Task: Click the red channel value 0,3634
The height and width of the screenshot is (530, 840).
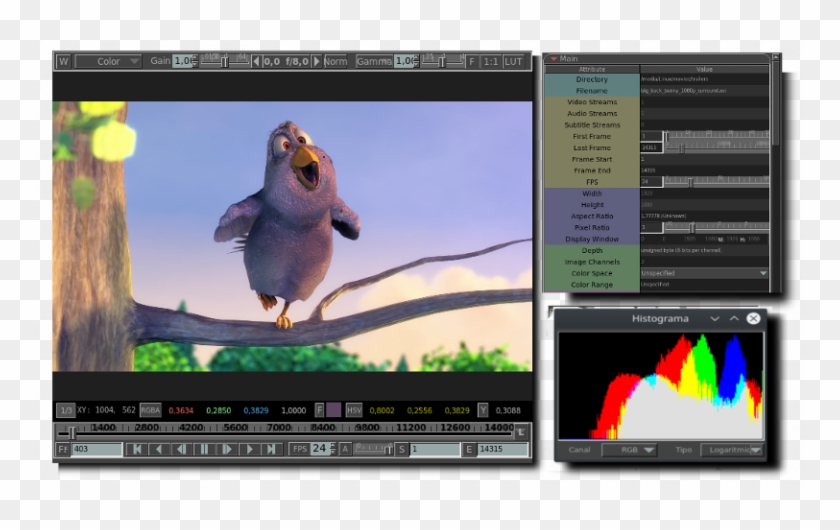Action: 181,410
